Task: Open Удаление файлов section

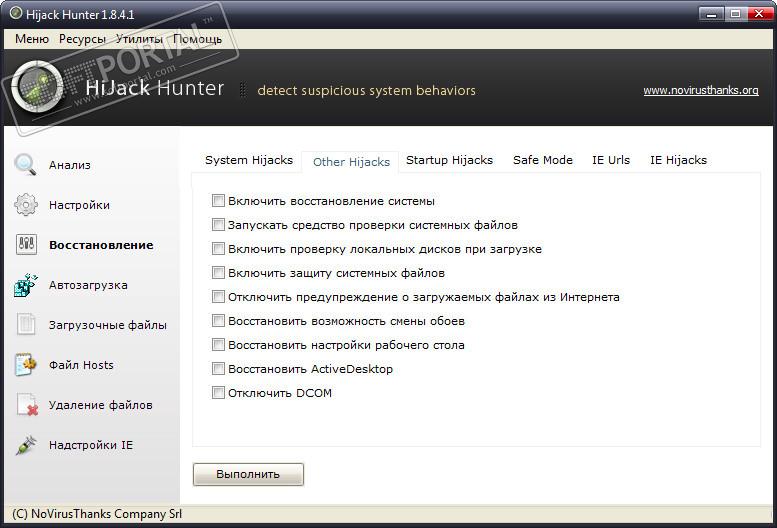Action: pyautogui.click(x=101, y=405)
